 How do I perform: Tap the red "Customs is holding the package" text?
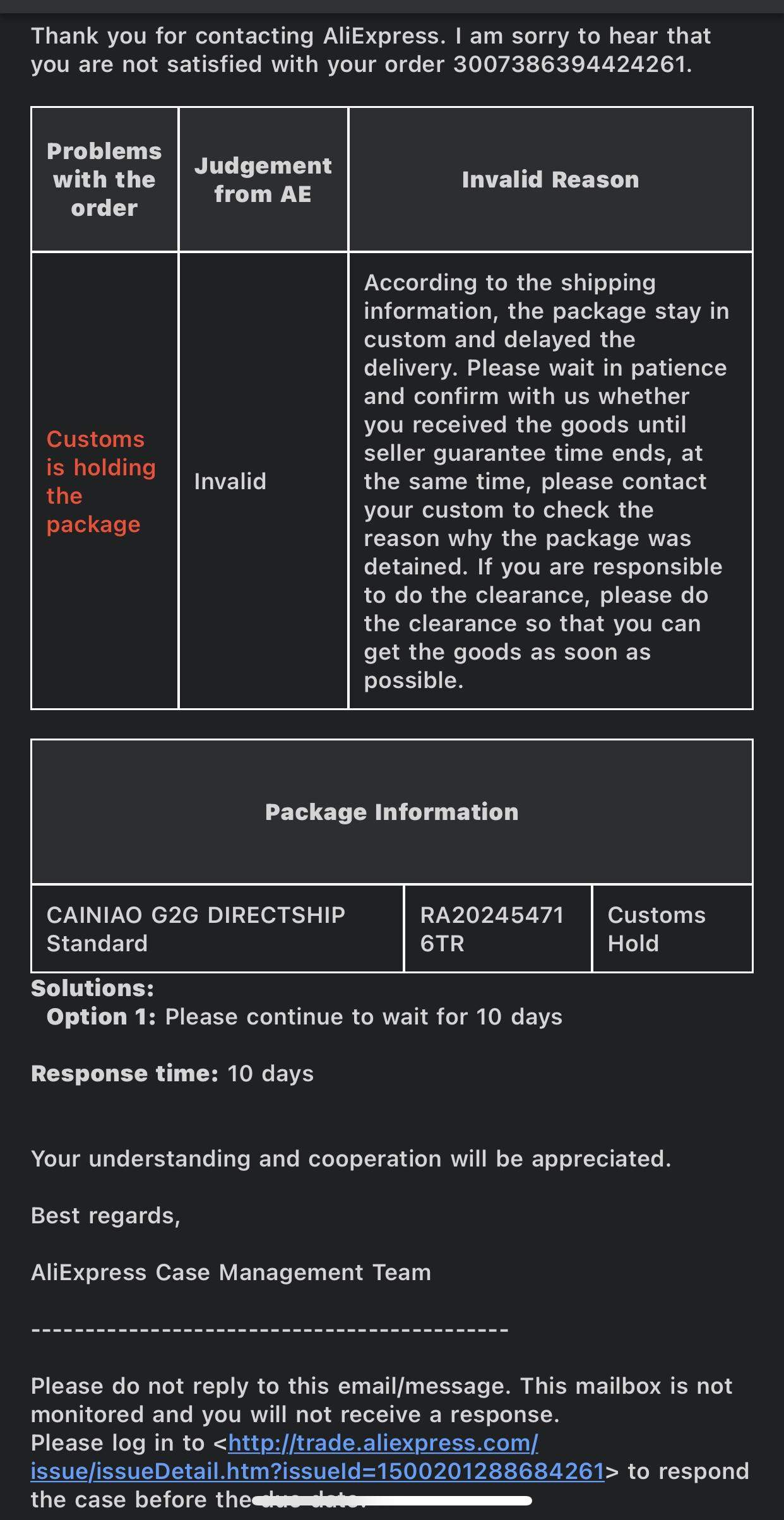pyautogui.click(x=100, y=482)
